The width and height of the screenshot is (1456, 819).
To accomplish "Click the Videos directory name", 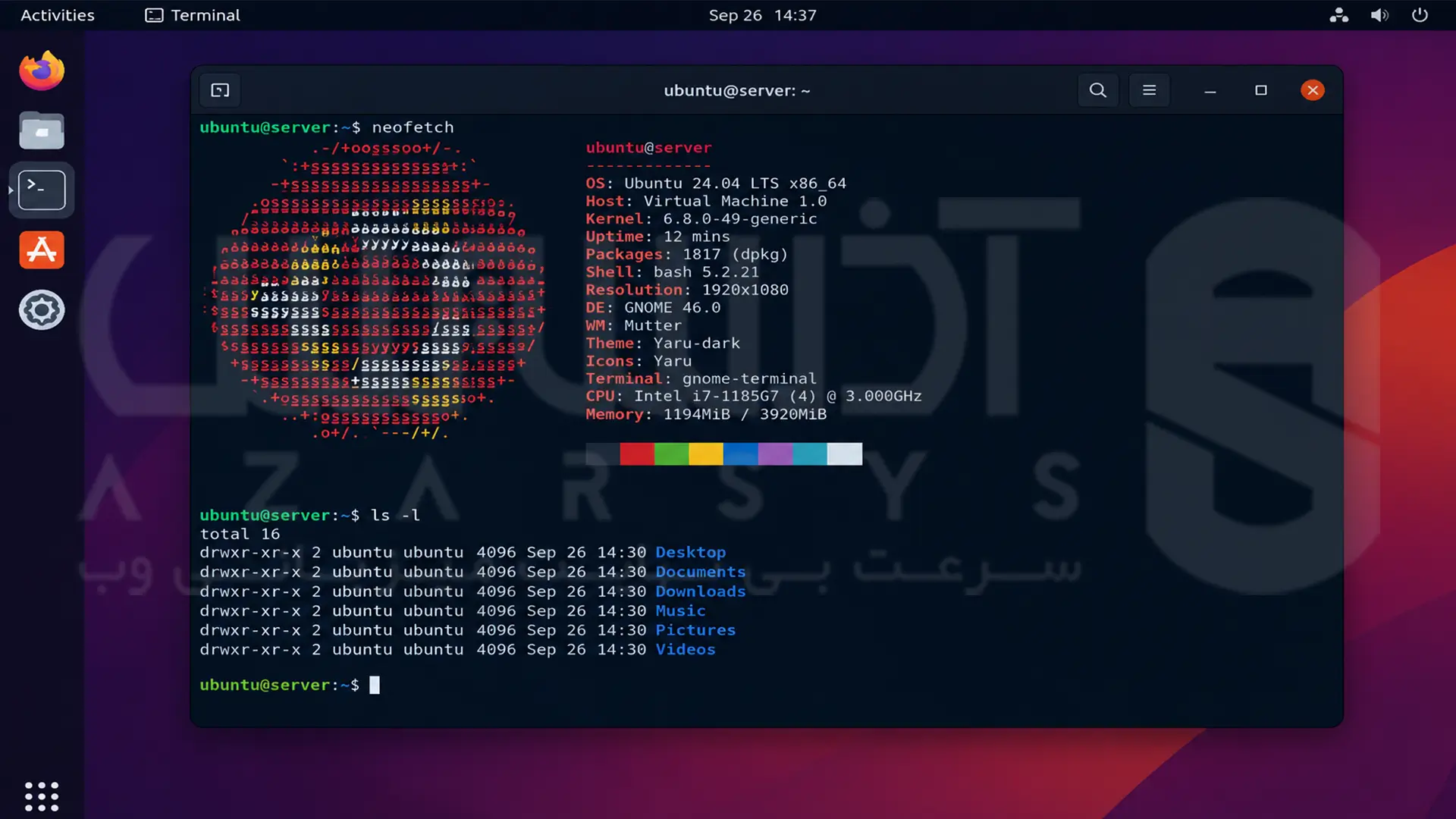I will (686, 649).
